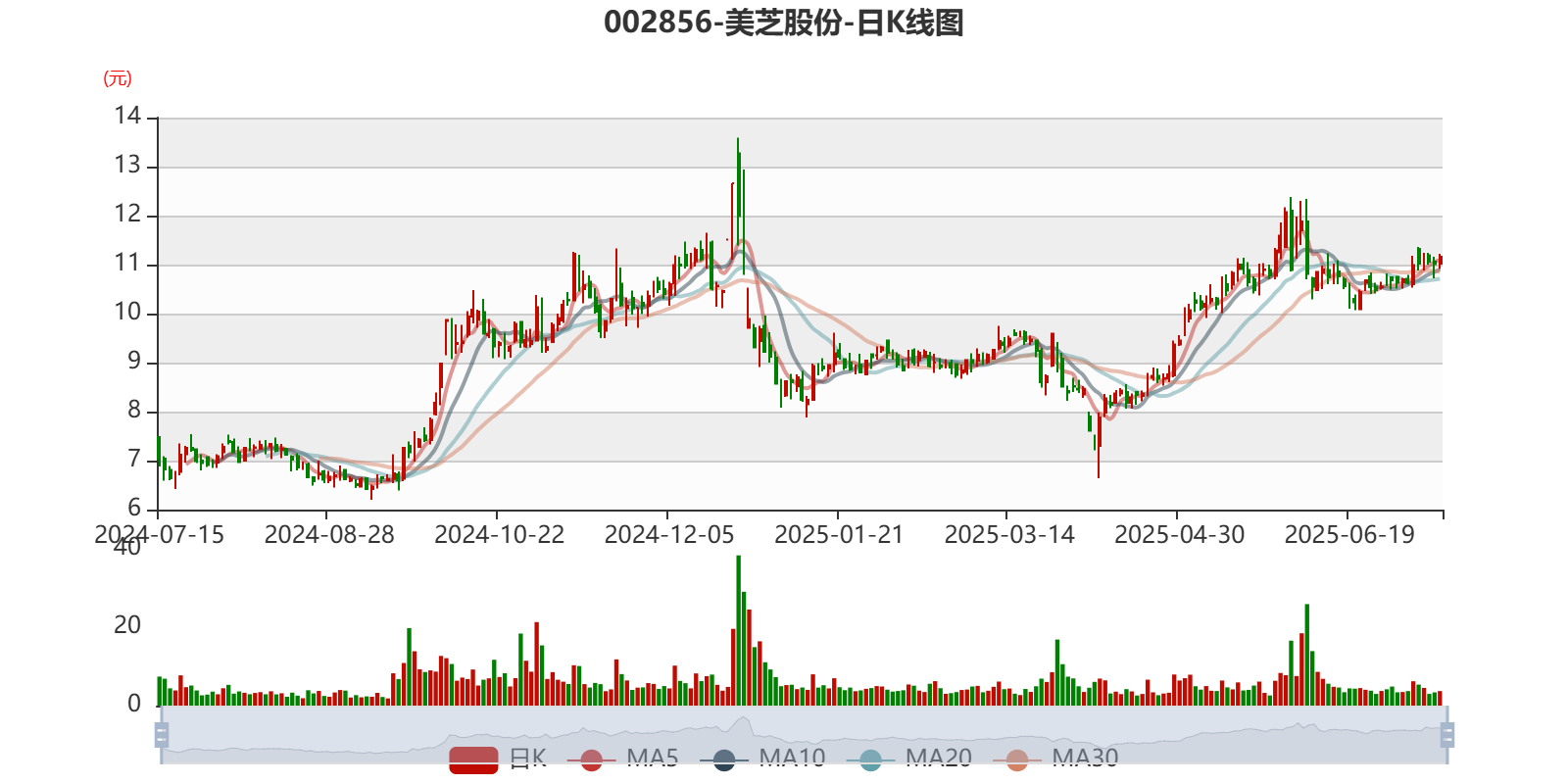Hide the MA10 moving average series
The image size is (1568, 784).
click(x=762, y=759)
